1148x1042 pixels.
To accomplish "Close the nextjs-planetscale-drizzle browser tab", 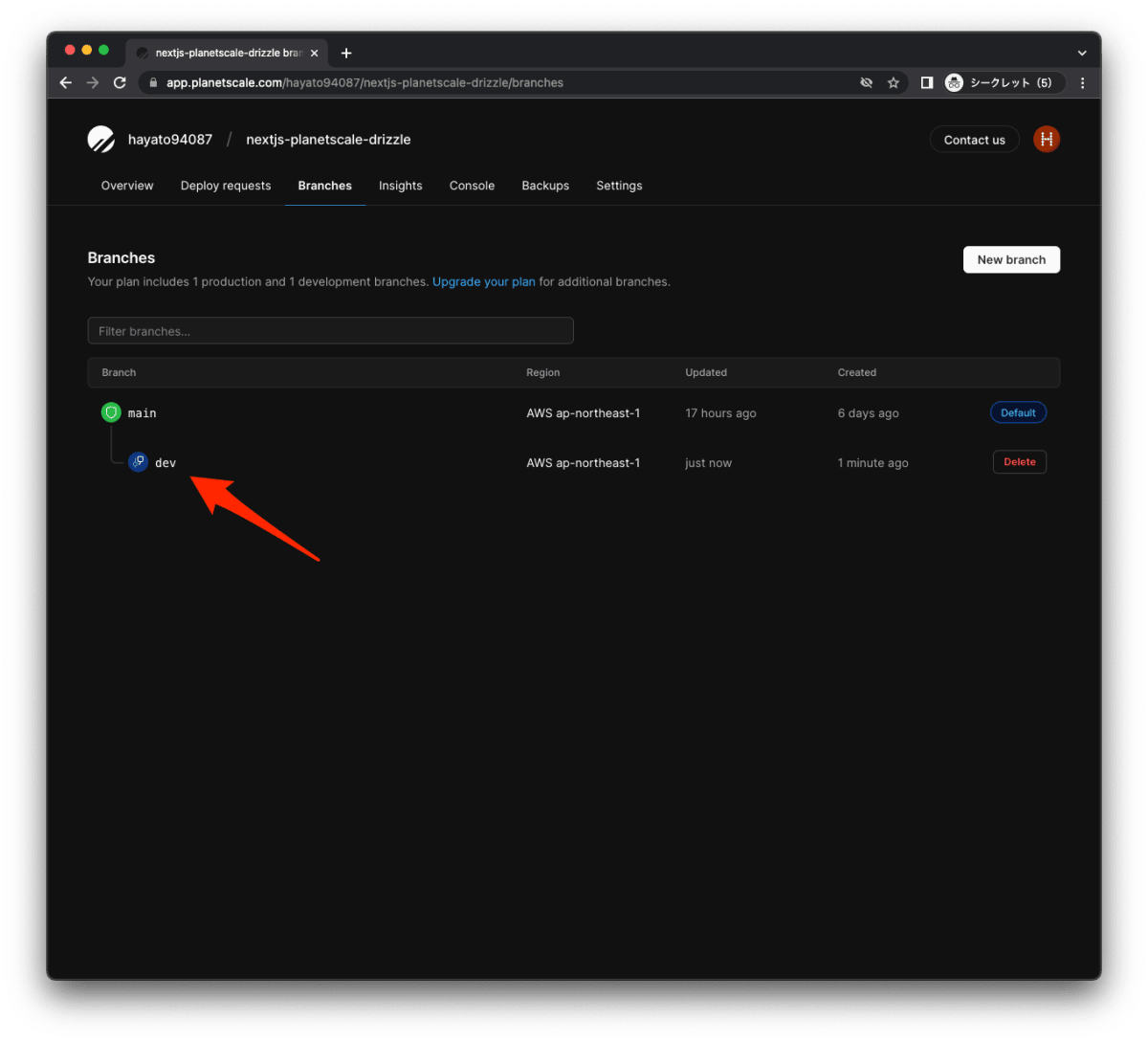I will tap(315, 53).
